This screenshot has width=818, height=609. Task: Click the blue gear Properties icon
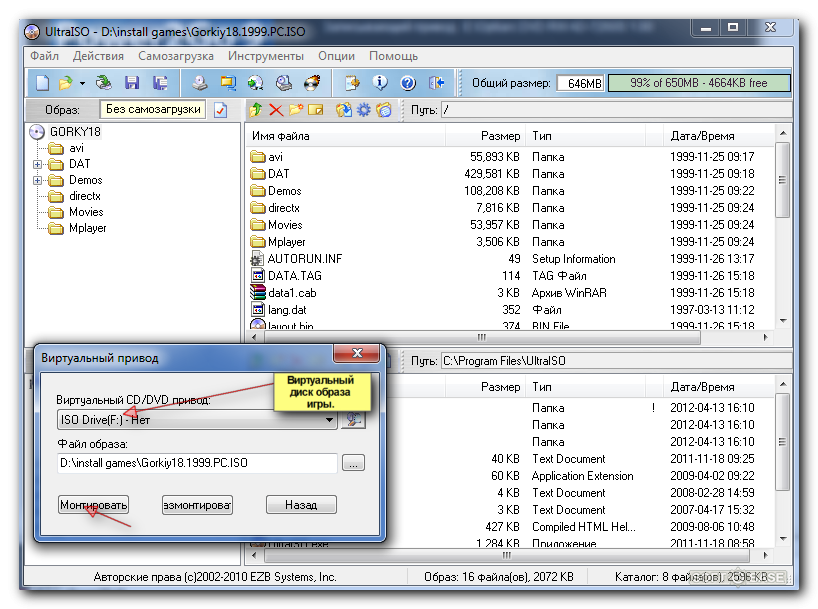(364, 110)
